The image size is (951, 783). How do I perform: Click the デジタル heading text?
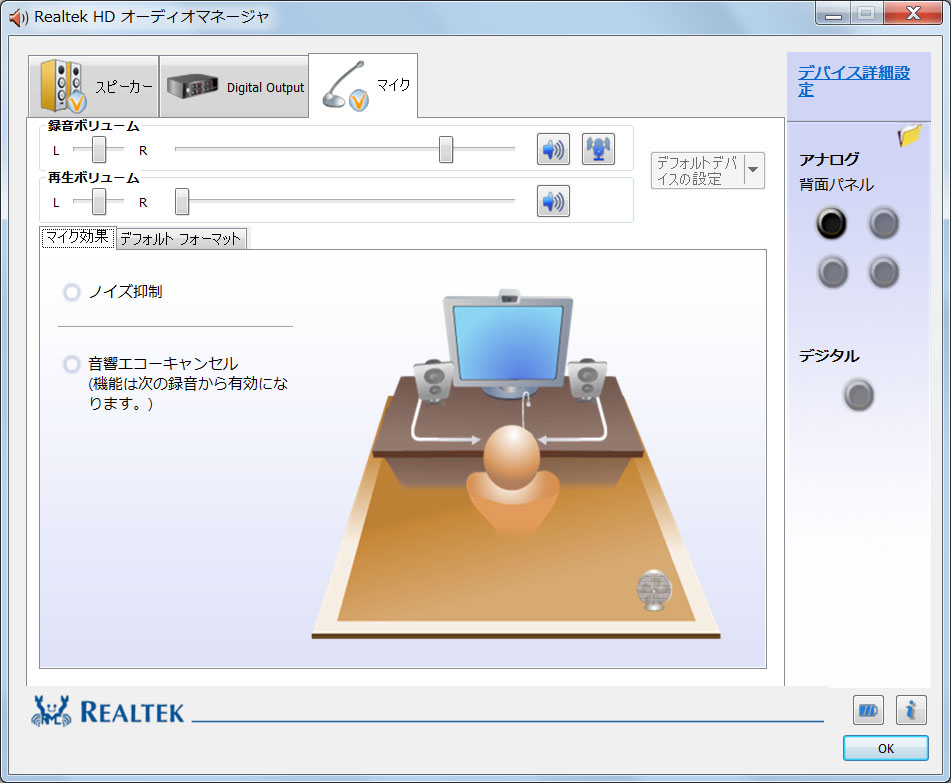[828, 356]
